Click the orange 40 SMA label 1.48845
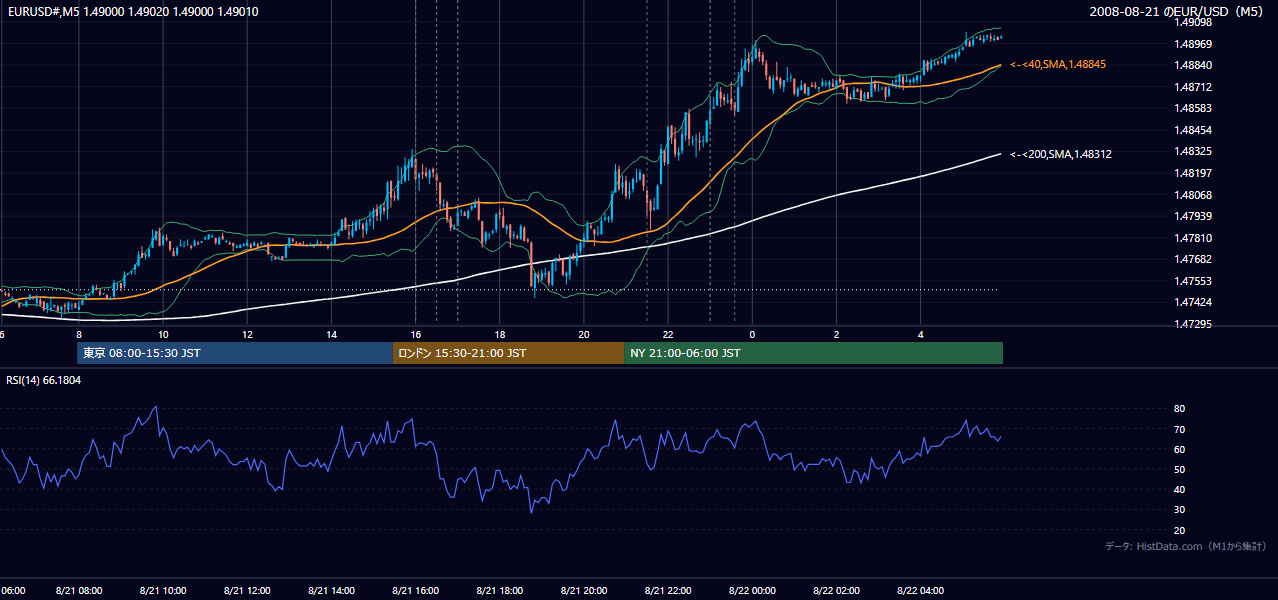 (x=1058, y=64)
